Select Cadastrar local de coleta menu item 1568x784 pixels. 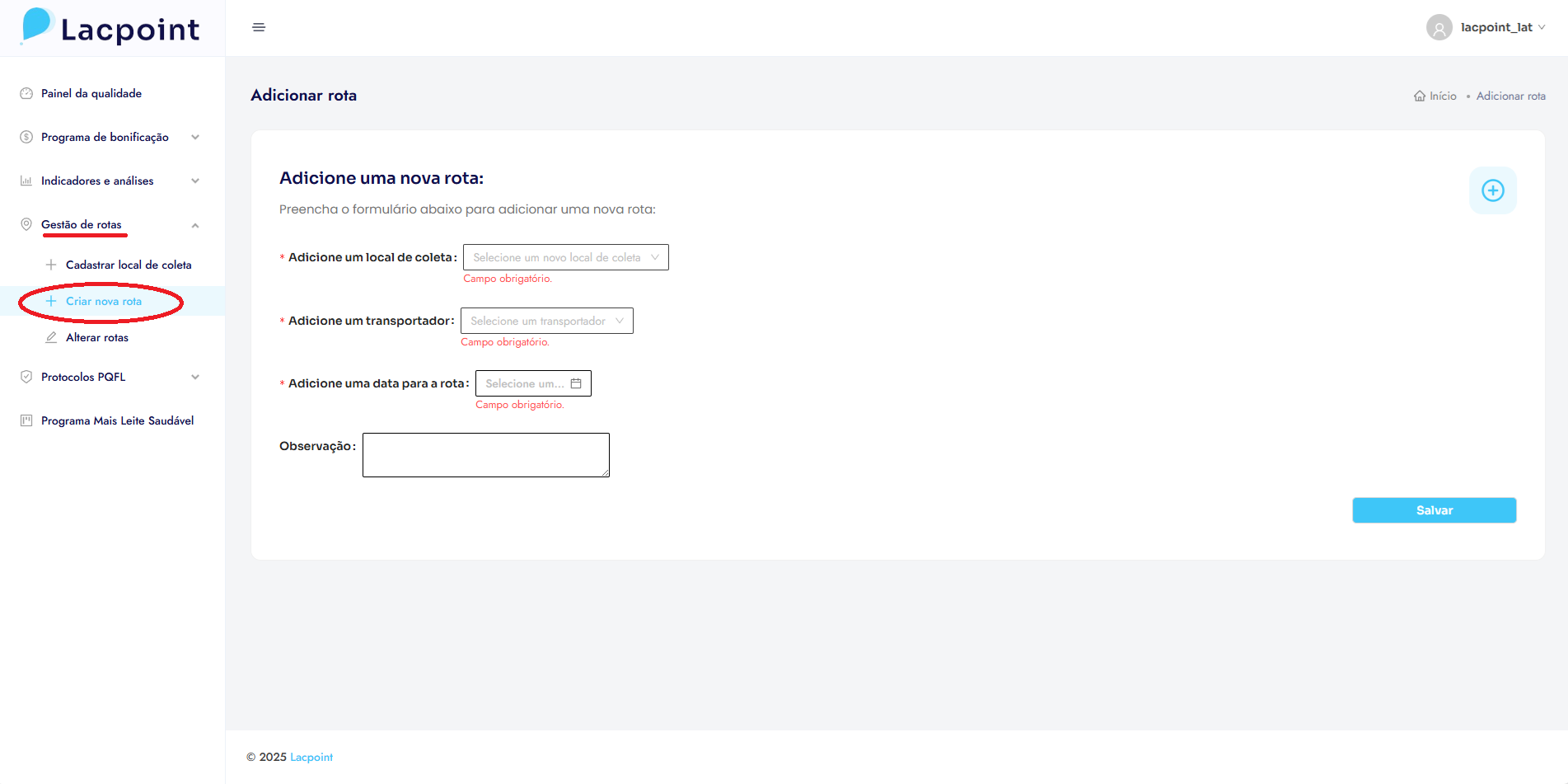click(128, 265)
